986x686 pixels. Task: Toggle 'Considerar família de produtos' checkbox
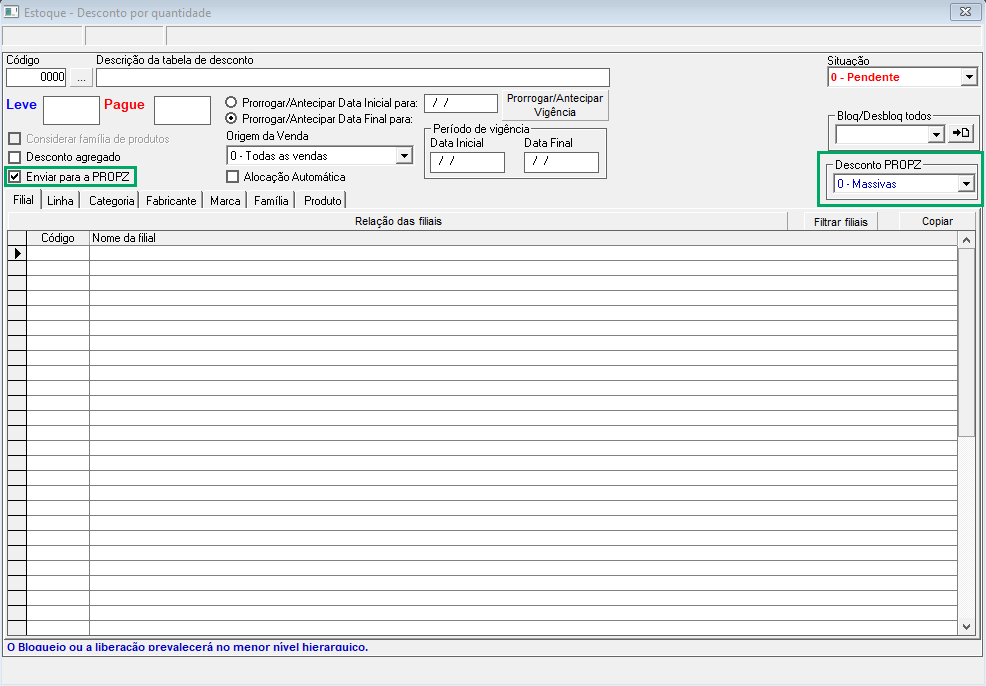(x=15, y=139)
